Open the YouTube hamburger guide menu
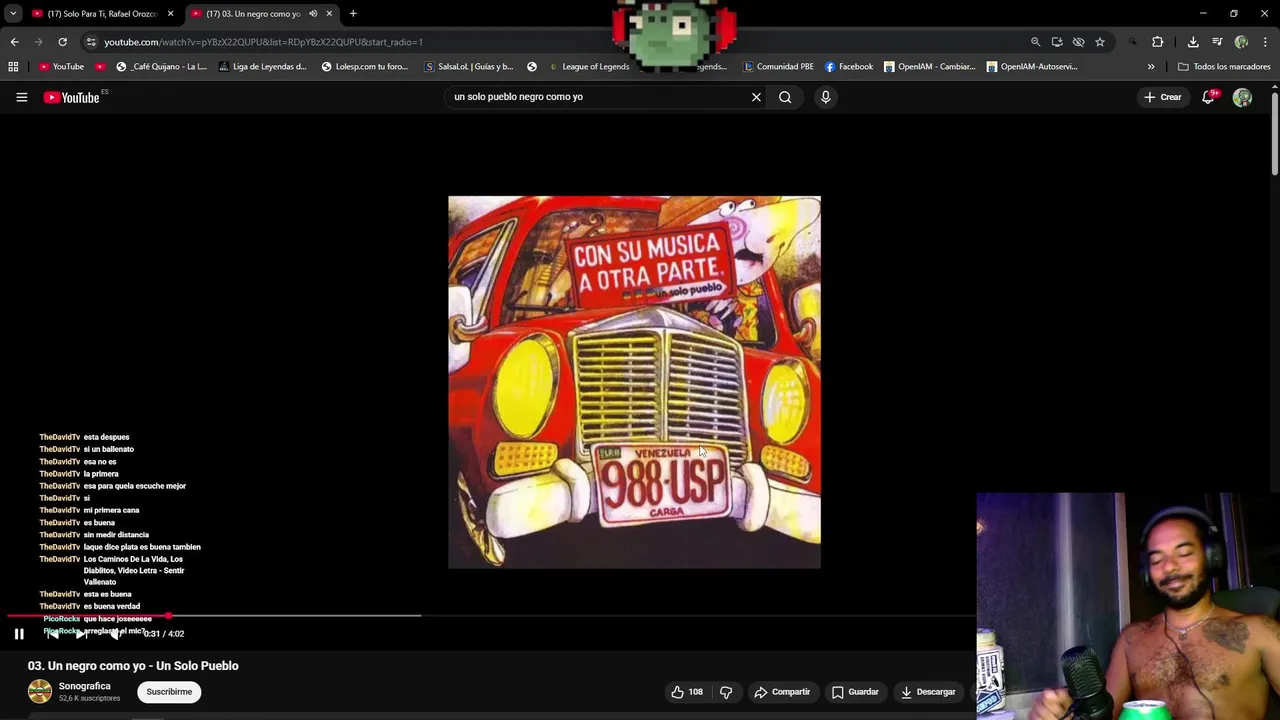The width and height of the screenshot is (1280, 720). point(21,97)
